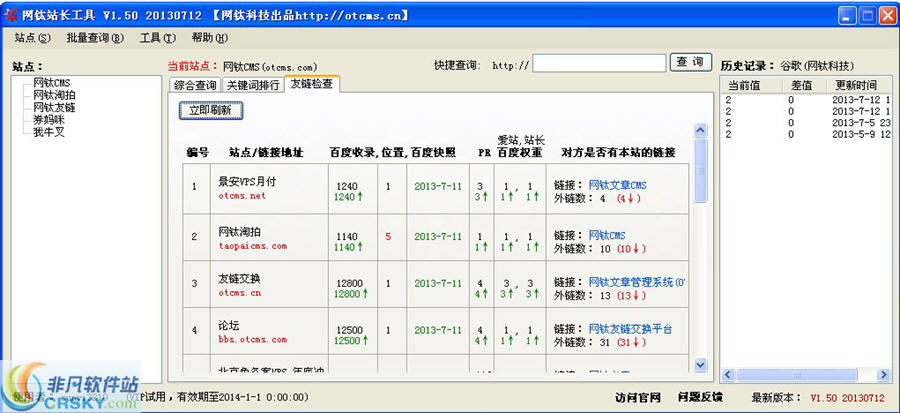Click the history panel scroll-left arrow
The image size is (900, 413).
[x=727, y=375]
